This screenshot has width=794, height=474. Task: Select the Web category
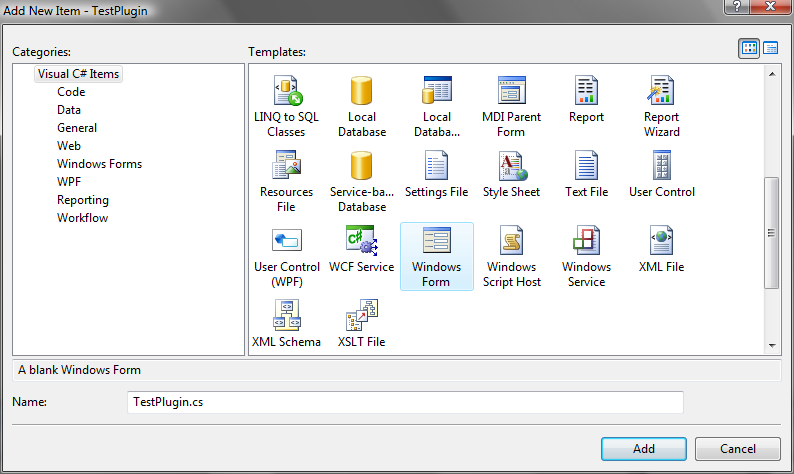(69, 146)
